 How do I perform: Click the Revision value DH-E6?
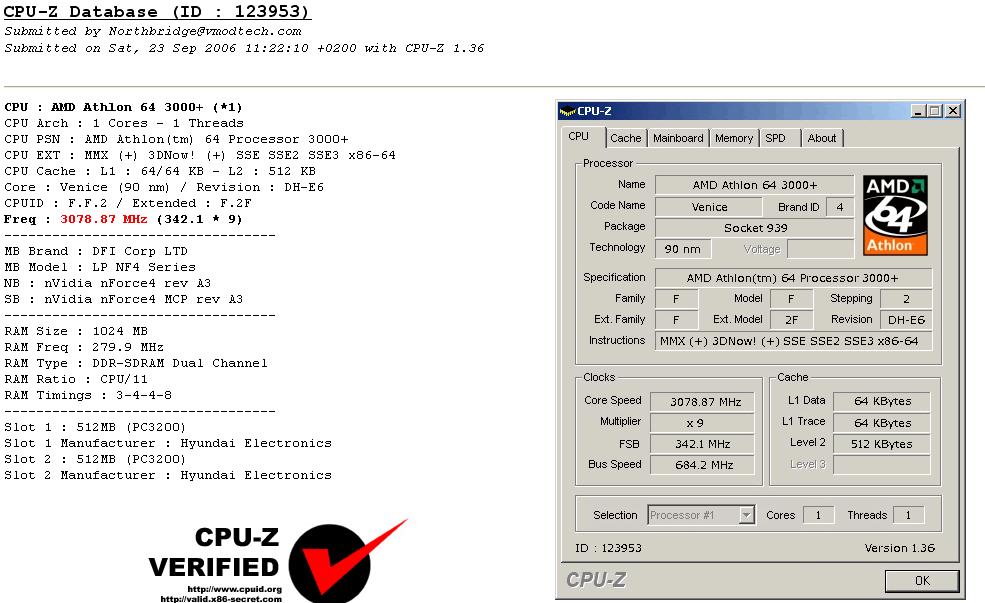(x=906, y=320)
